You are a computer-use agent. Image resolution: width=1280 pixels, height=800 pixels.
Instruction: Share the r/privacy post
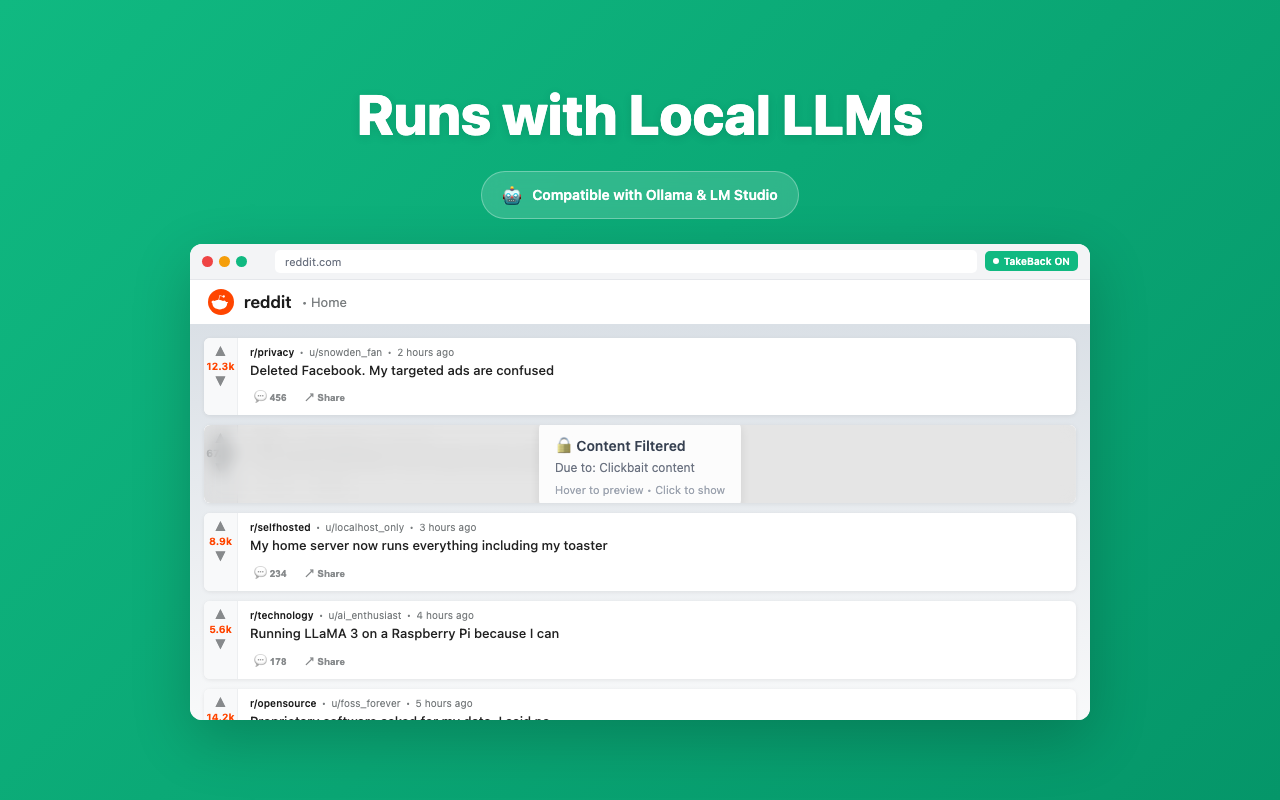[x=325, y=397]
